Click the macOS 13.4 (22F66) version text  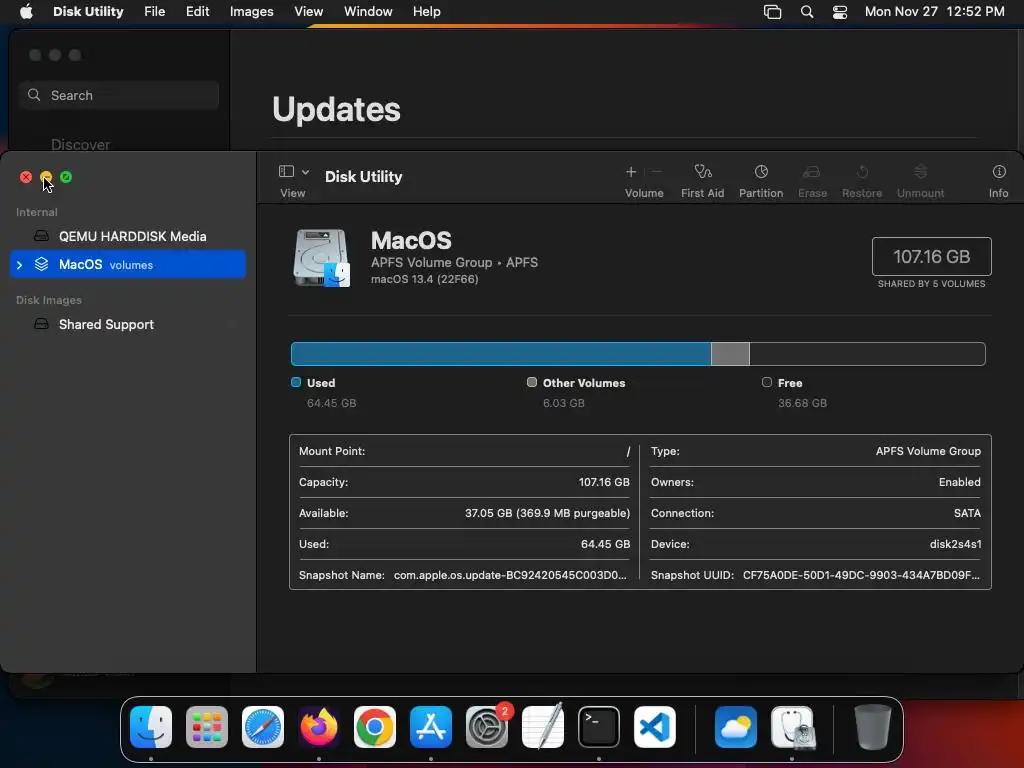point(424,279)
